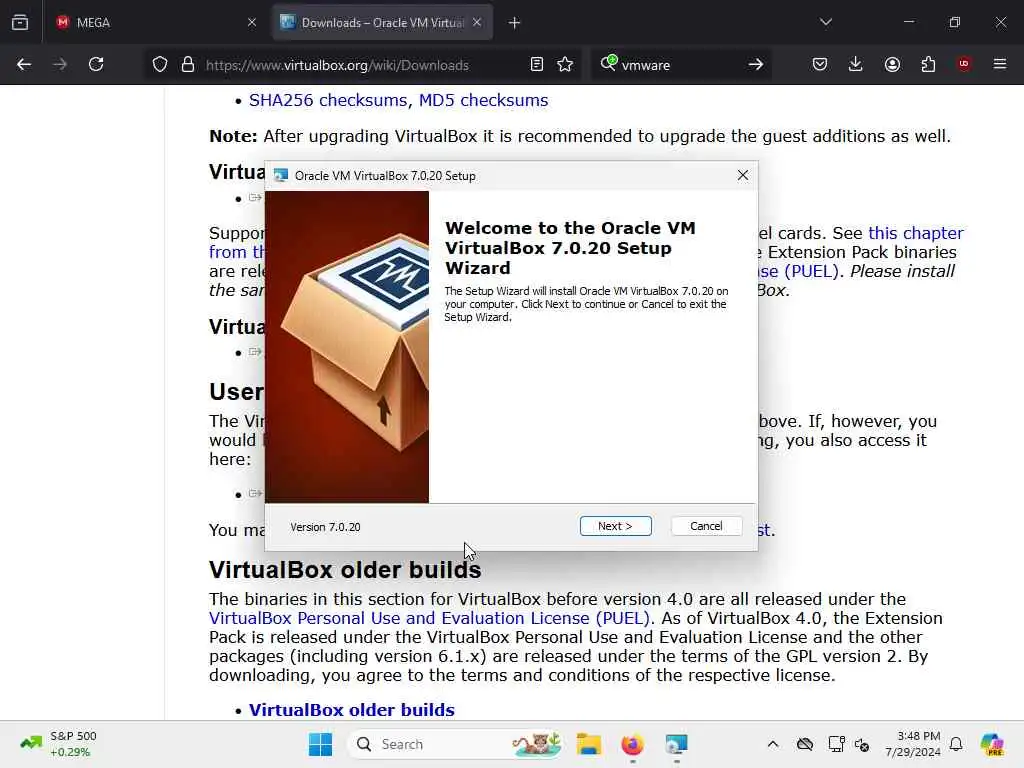Open Copilot preview icon
The width and height of the screenshot is (1024, 768).
point(992,744)
